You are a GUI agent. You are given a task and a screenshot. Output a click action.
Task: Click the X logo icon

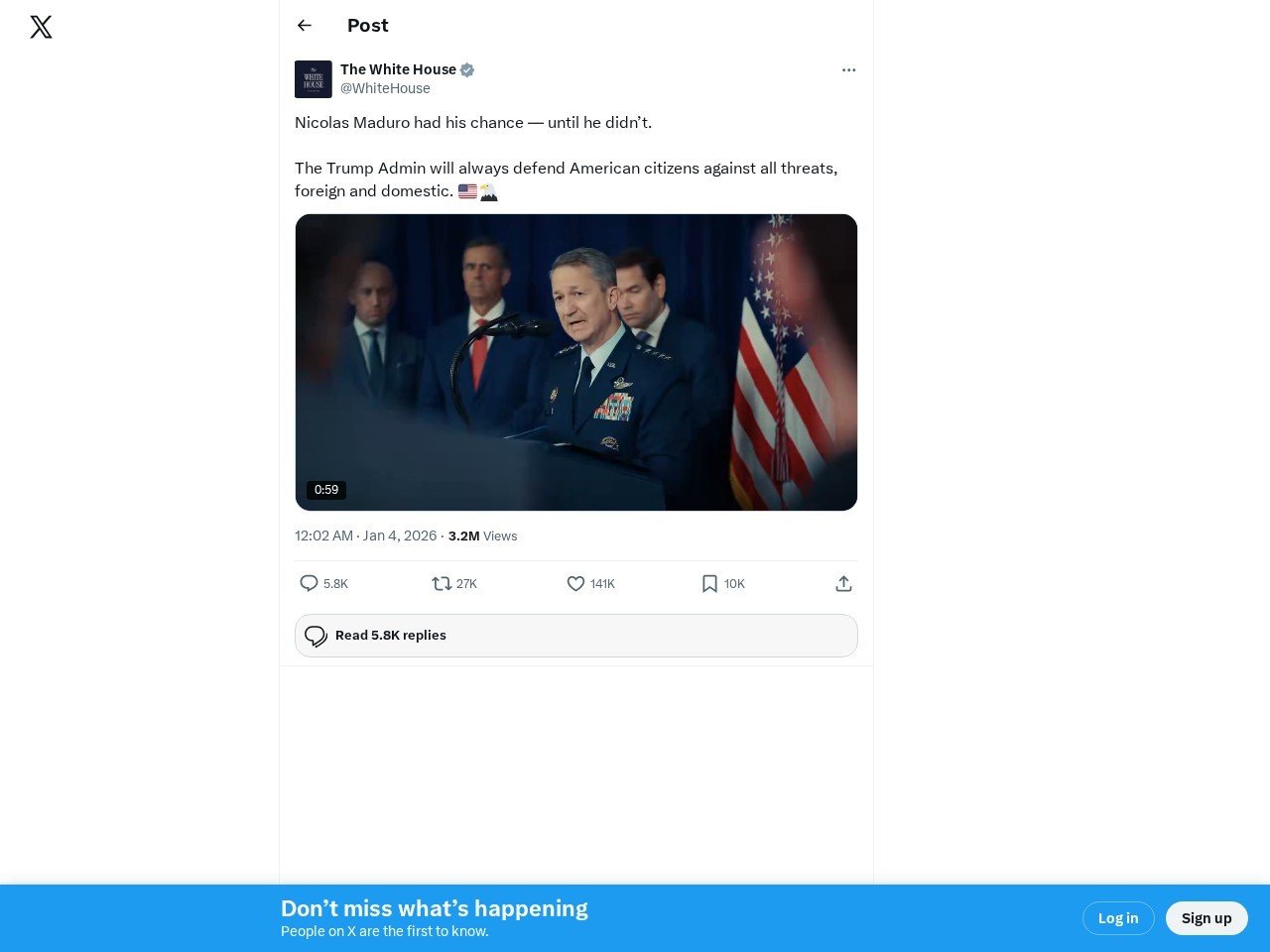click(41, 27)
